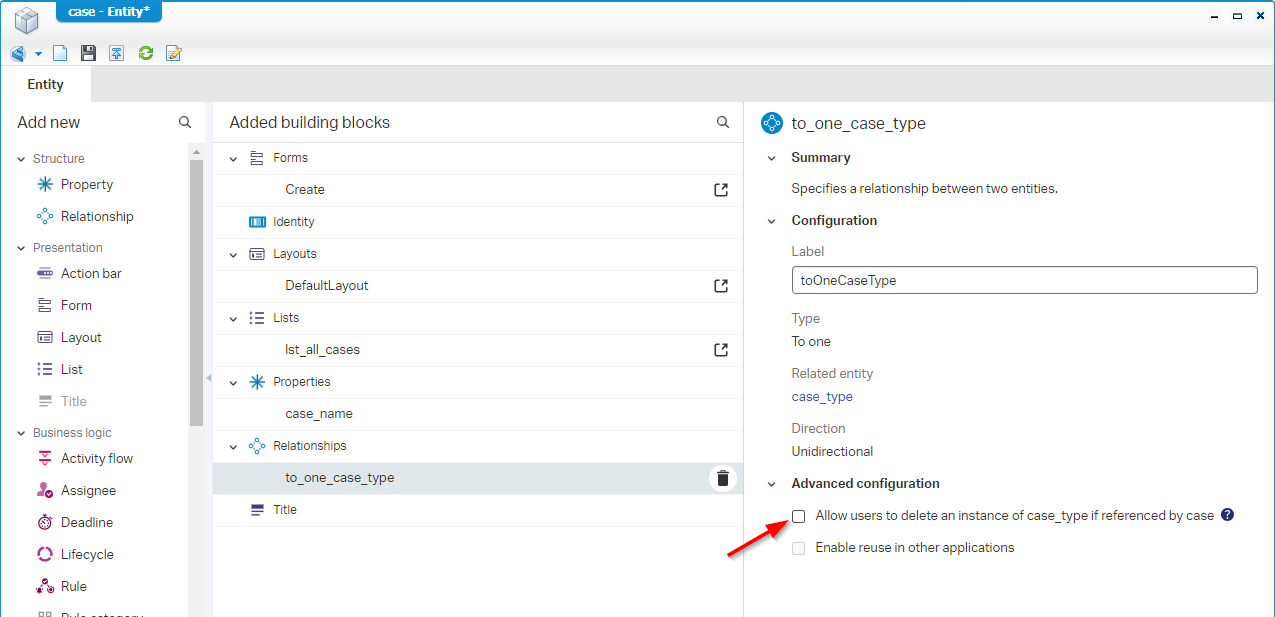Toggle Enable reuse in other applications checkbox

pos(798,548)
